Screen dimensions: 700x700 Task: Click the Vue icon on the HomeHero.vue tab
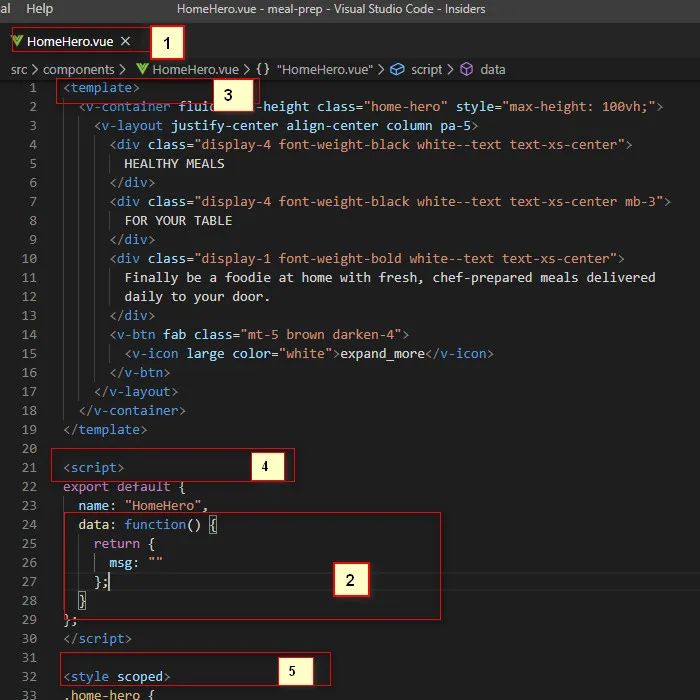pos(17,41)
